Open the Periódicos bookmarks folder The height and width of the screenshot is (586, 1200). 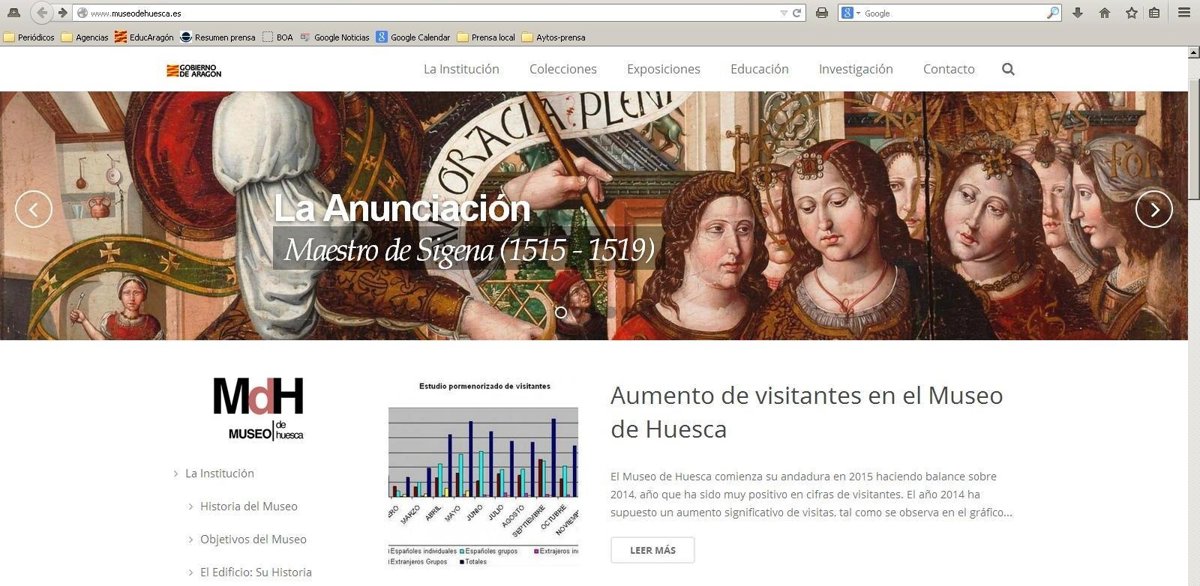pos(29,38)
